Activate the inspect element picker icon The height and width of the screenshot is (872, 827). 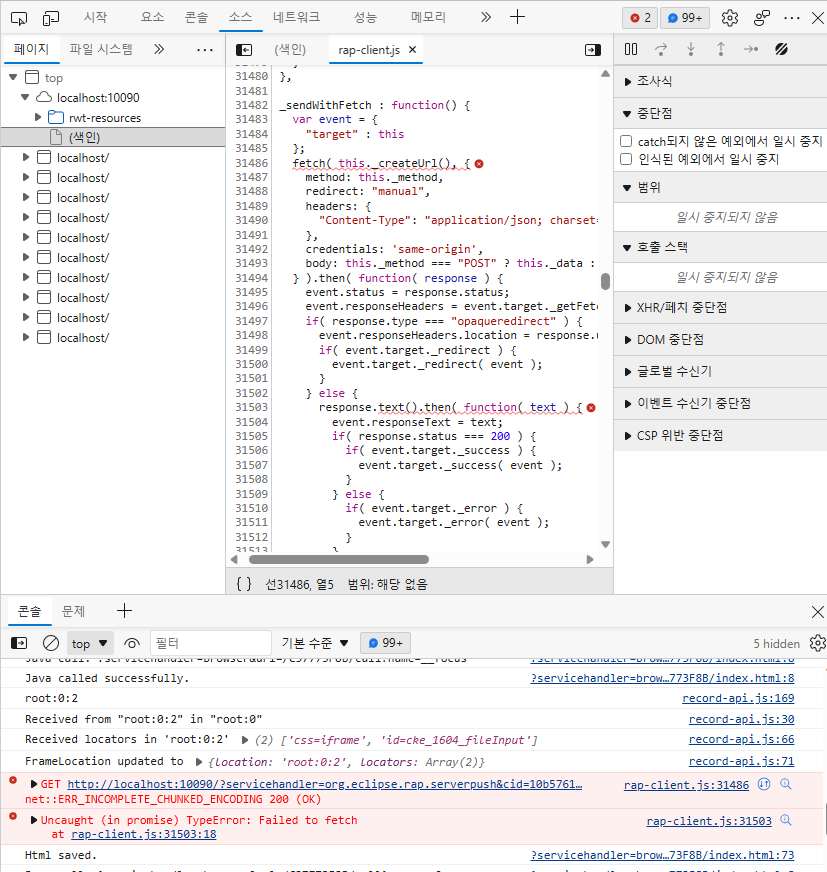pyautogui.click(x=18, y=18)
